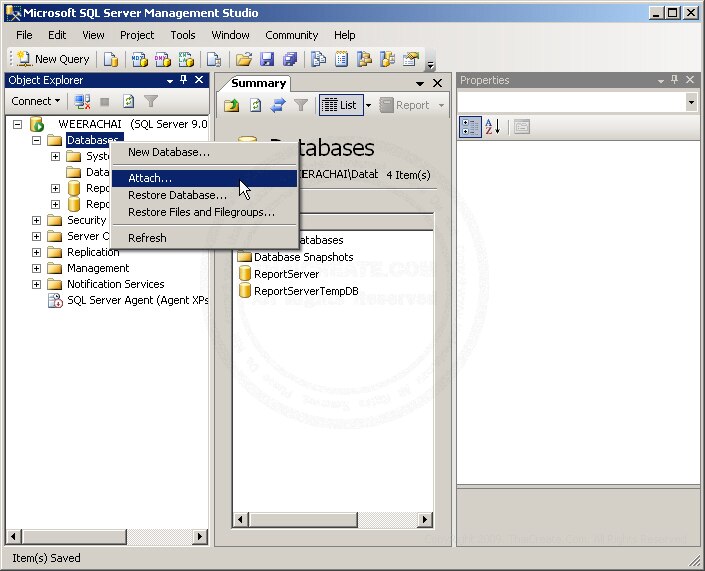This screenshot has width=705, height=571.
Task: Toggle the List view button in Summary
Action: point(341,105)
